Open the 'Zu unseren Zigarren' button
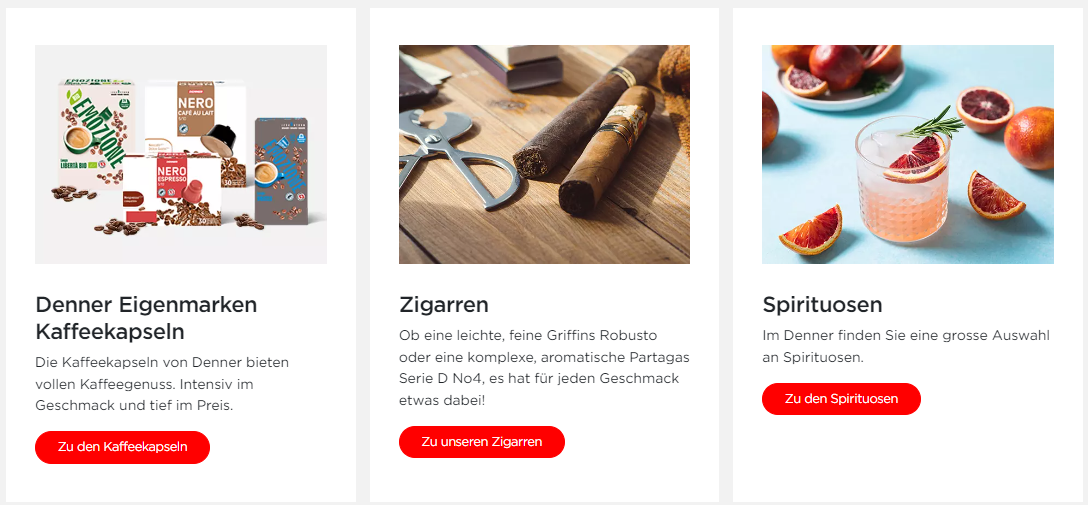1088x505 pixels. 482,442
